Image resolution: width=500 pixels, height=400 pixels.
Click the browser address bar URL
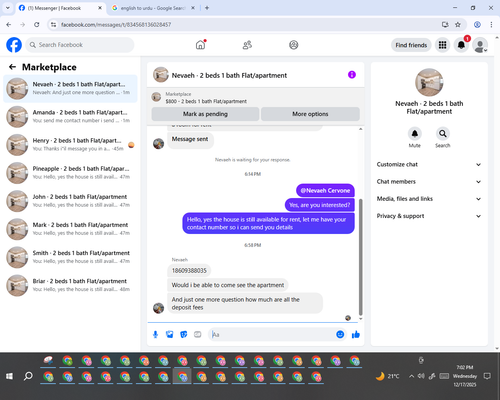click(116, 25)
